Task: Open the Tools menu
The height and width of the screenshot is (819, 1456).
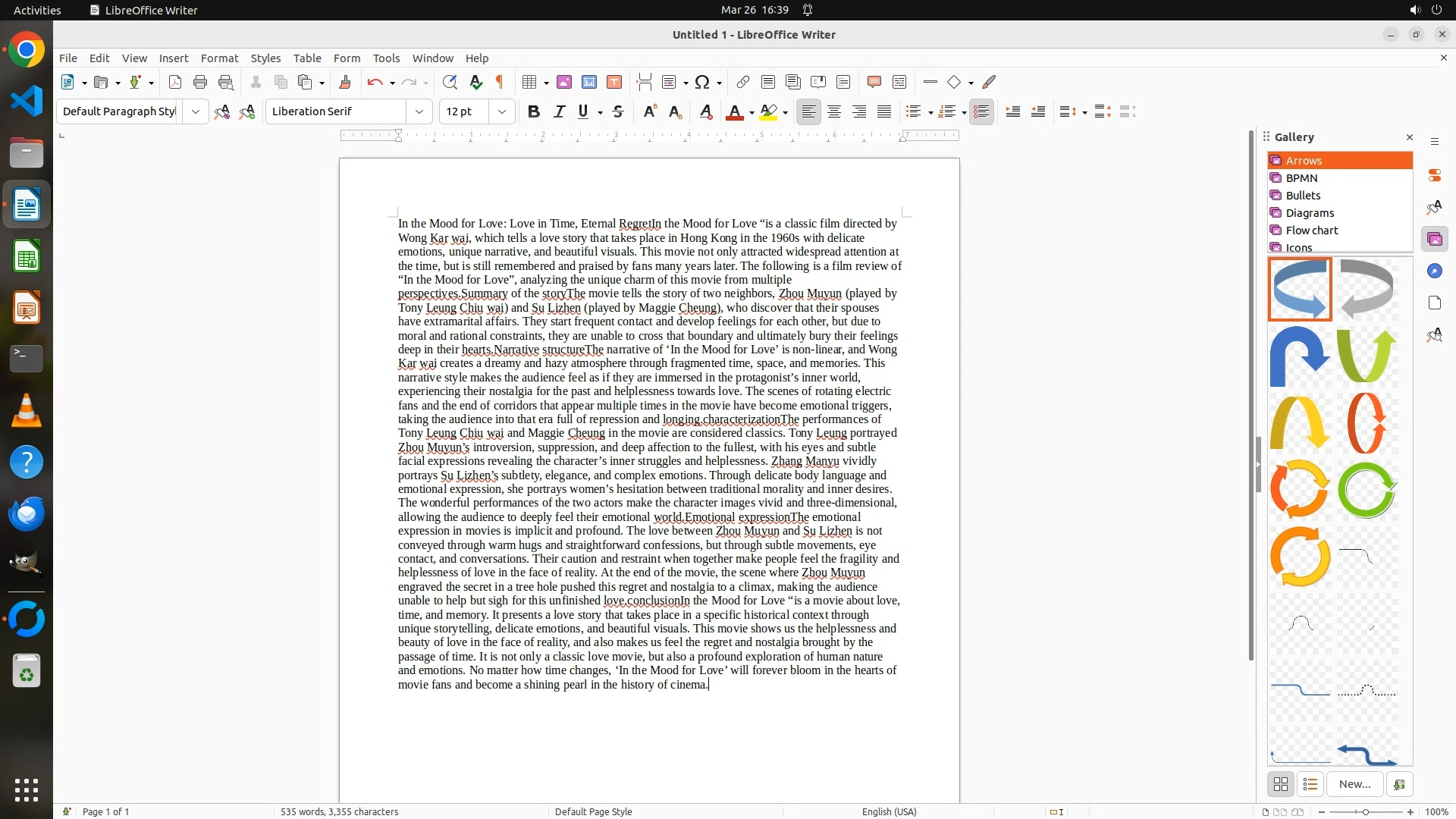Action: pyautogui.click(x=386, y=58)
